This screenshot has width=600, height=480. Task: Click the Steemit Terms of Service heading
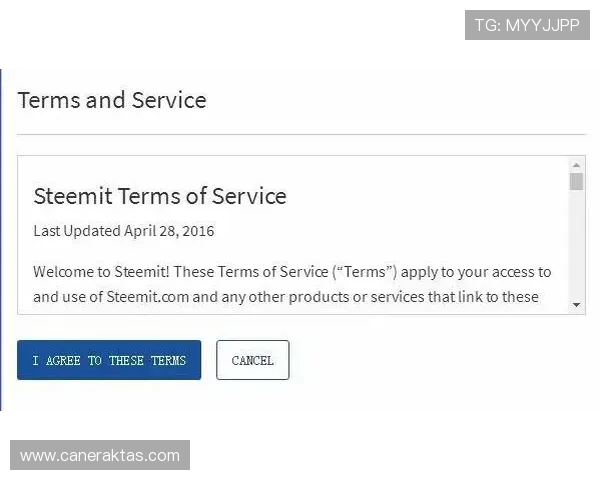(160, 195)
